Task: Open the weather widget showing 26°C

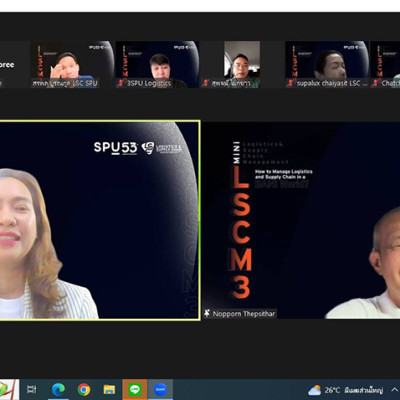Action: pyautogui.click(x=345, y=390)
